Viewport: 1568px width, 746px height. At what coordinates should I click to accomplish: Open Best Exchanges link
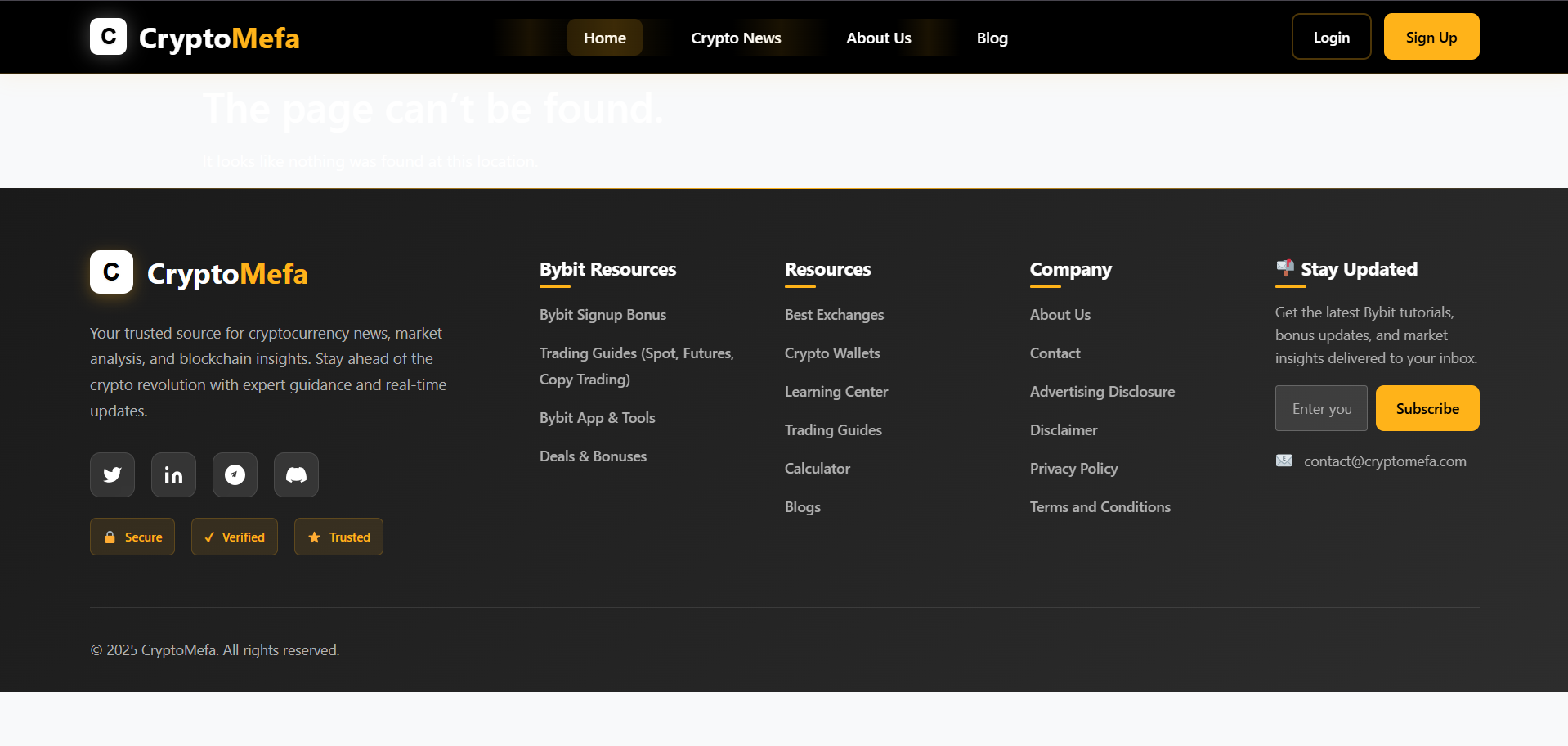(x=834, y=315)
